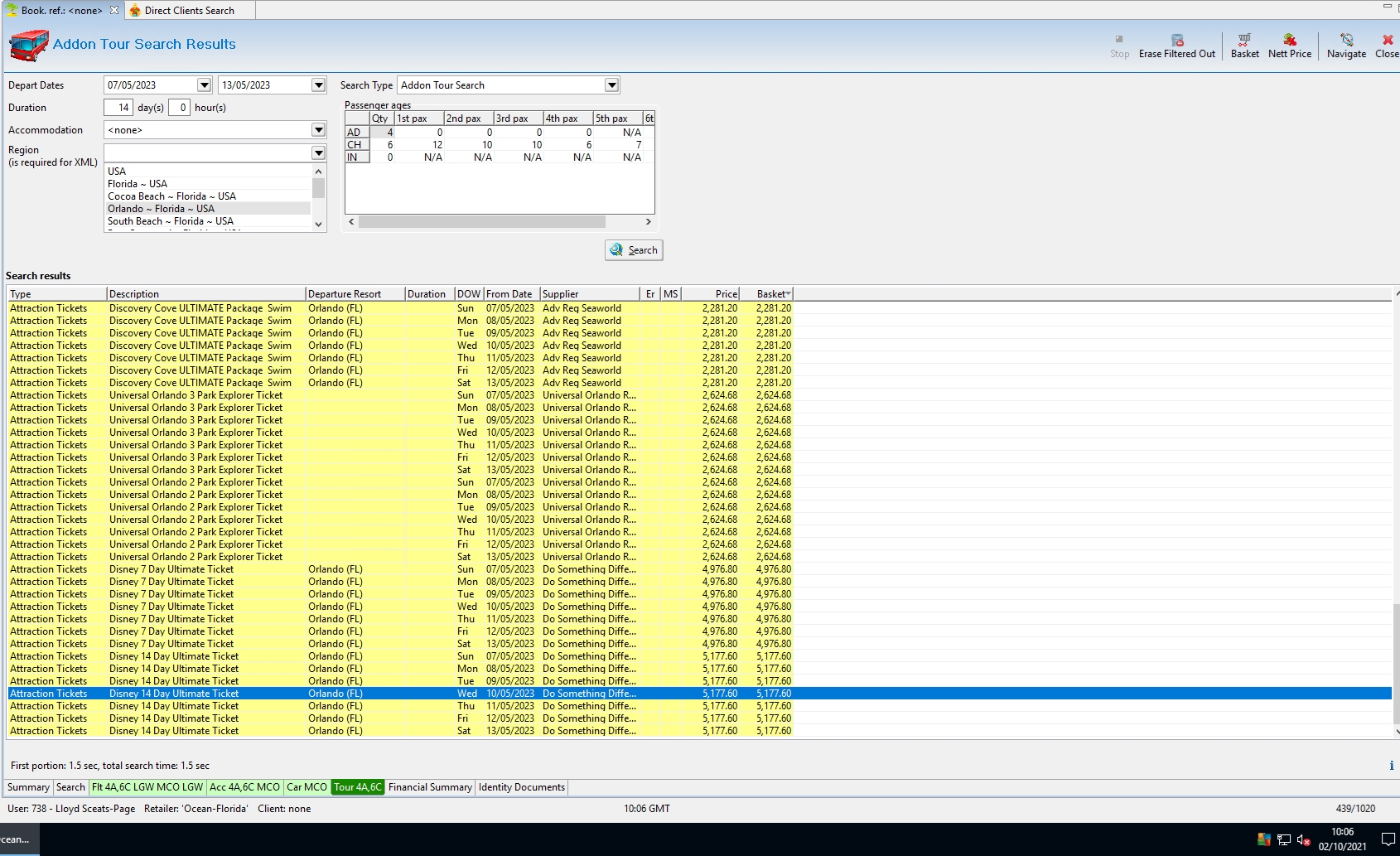Sort by the Supplier column header
This screenshot has height=856, width=1400.
pos(590,294)
